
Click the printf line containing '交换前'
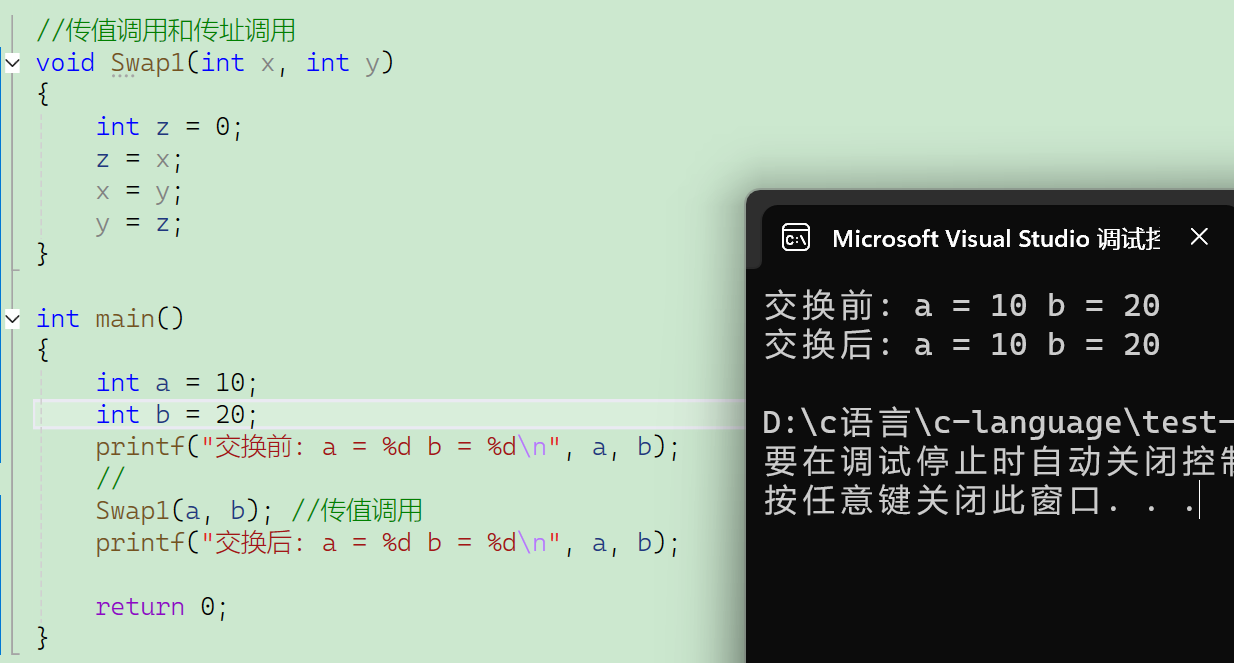(388, 447)
